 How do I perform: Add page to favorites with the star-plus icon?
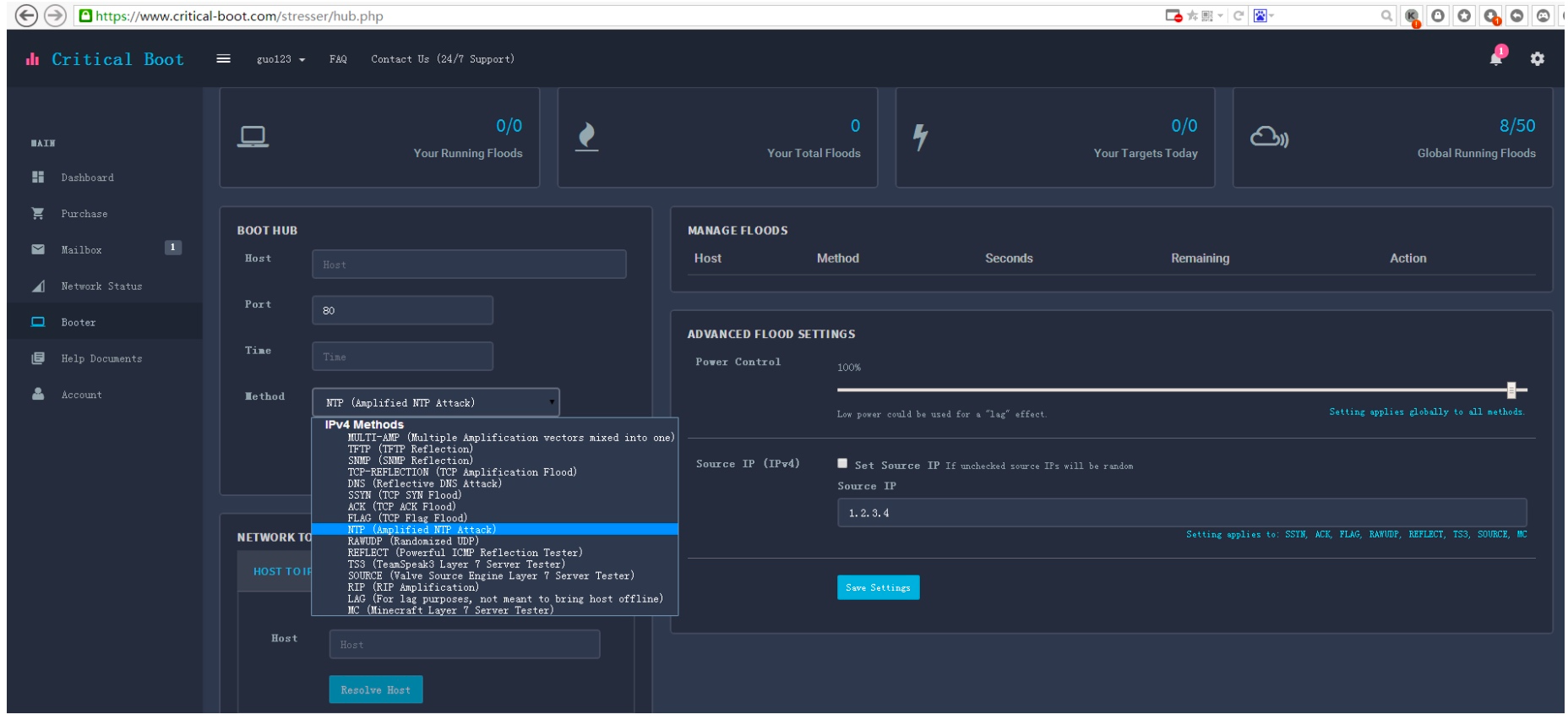coord(1192,15)
